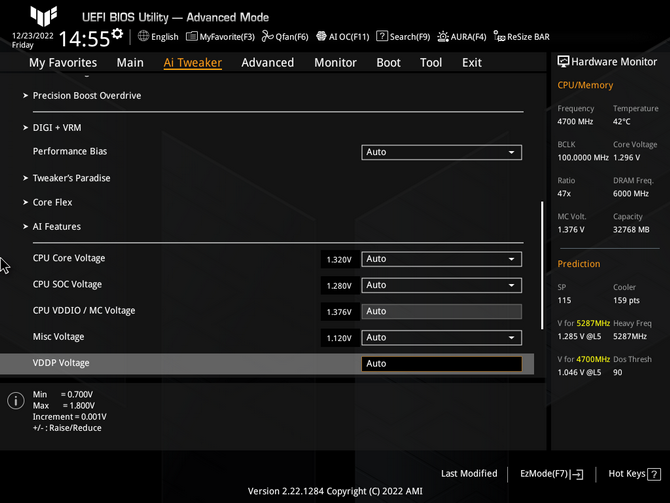Click the English language globe icon
The width and height of the screenshot is (670, 503).
(143, 36)
